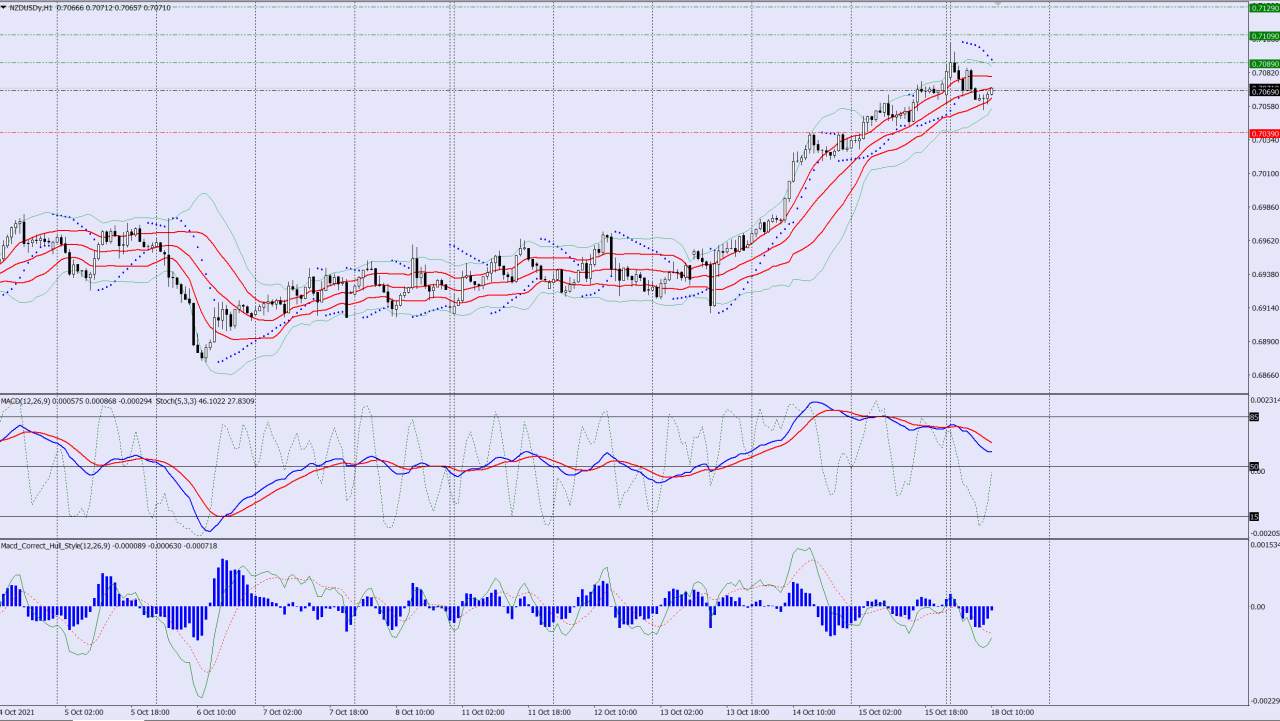The width and height of the screenshot is (1280, 721).
Task: Click the chart shift marker on the top edge
Action: click(996, 4)
